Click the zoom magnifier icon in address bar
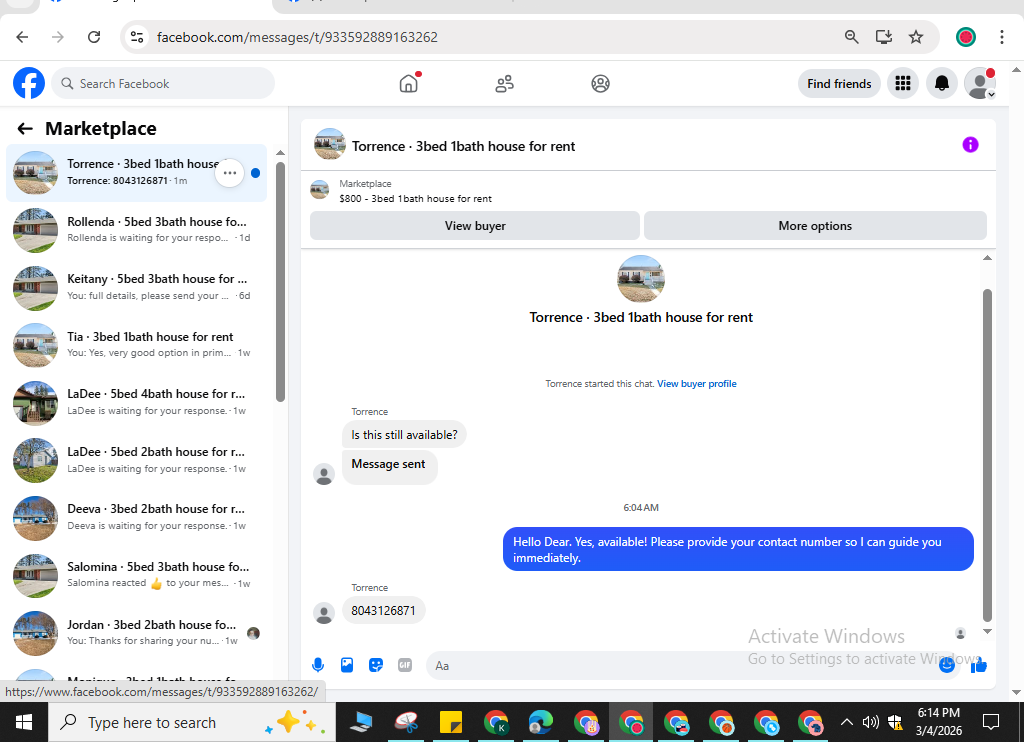 851,37
